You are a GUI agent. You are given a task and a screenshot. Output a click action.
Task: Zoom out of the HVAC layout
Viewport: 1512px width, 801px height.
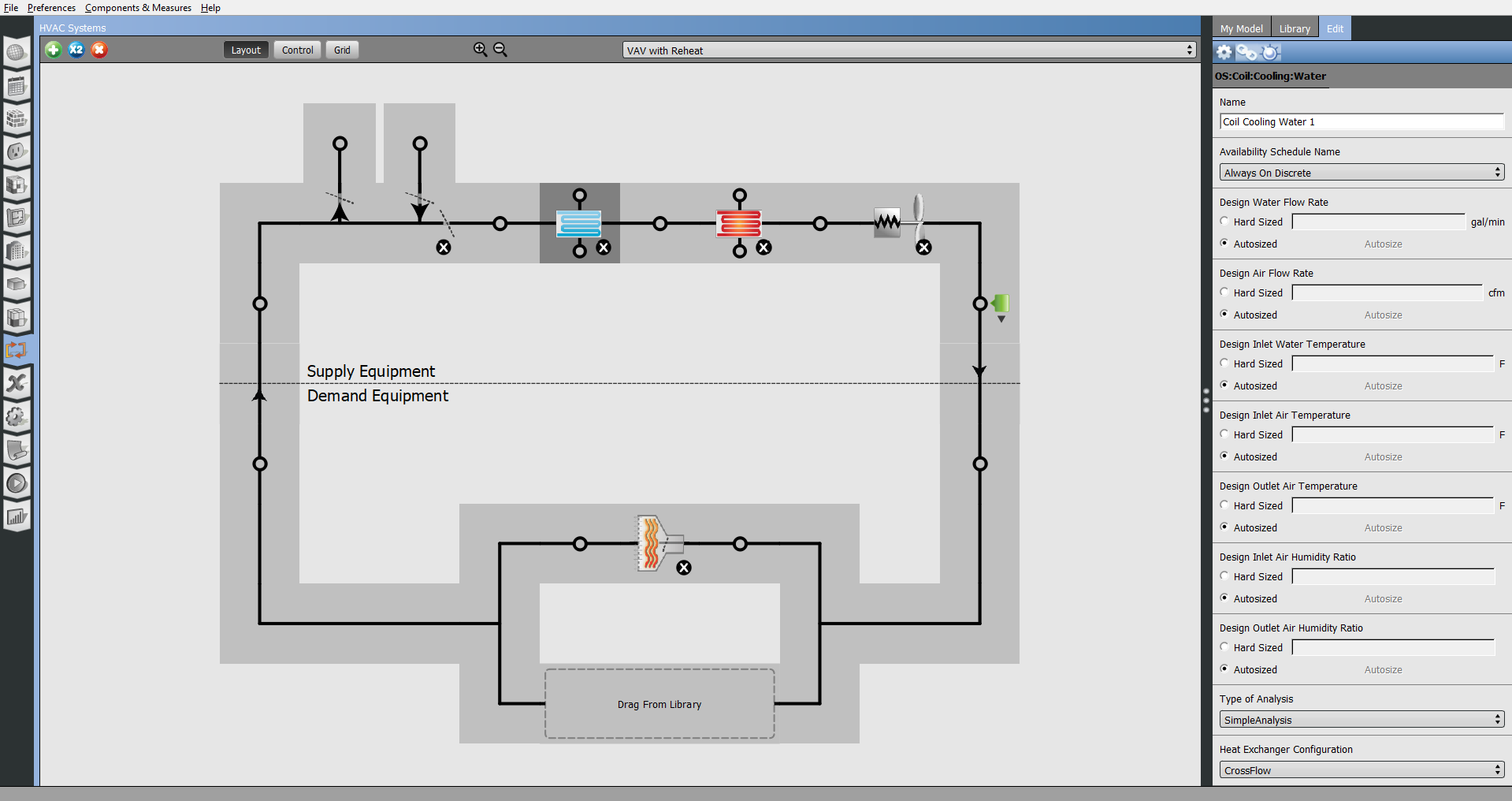[x=500, y=50]
